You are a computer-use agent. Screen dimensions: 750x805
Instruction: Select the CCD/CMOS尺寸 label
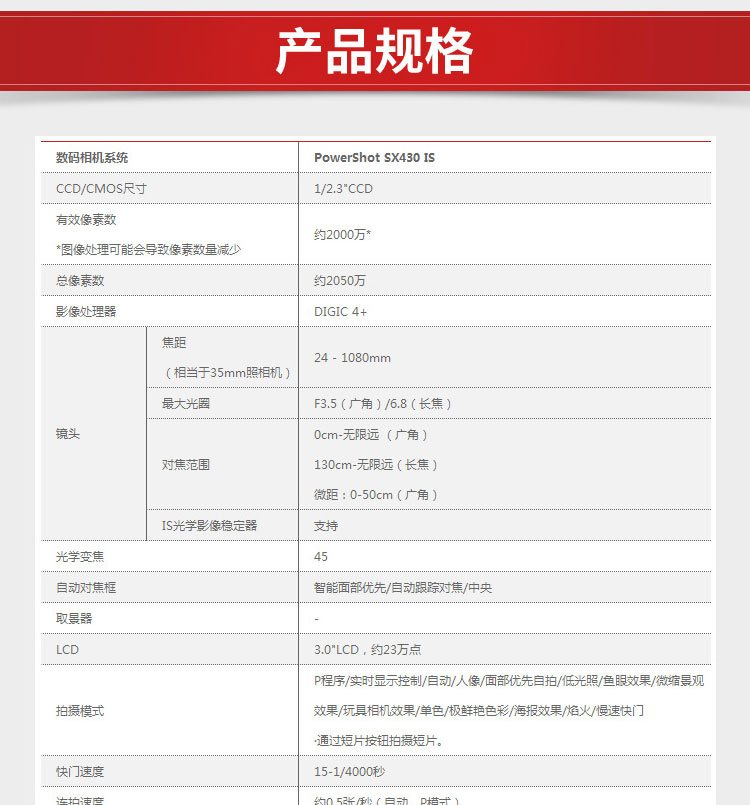click(101, 189)
